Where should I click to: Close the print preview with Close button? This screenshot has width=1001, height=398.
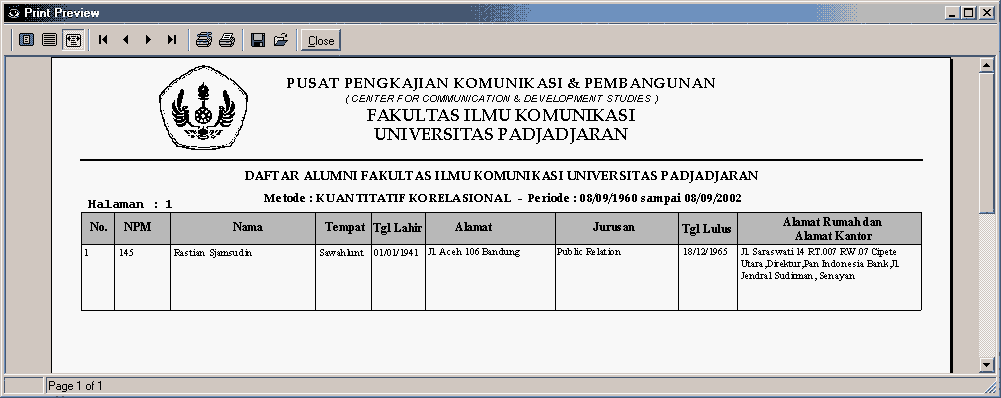320,40
